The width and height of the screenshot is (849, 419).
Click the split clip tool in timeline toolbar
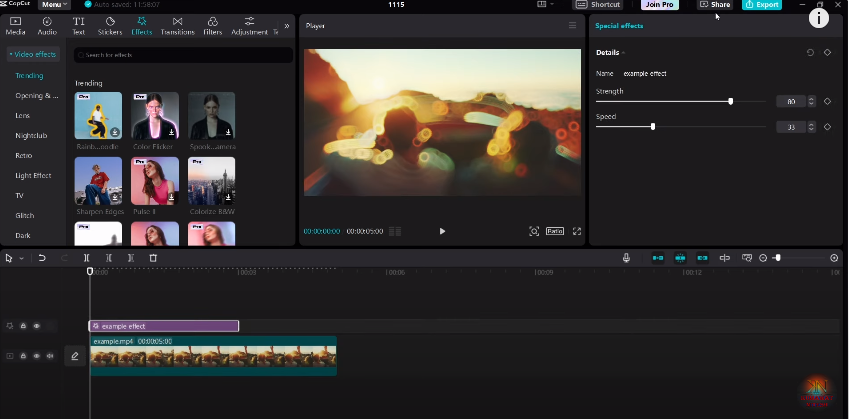coord(87,258)
